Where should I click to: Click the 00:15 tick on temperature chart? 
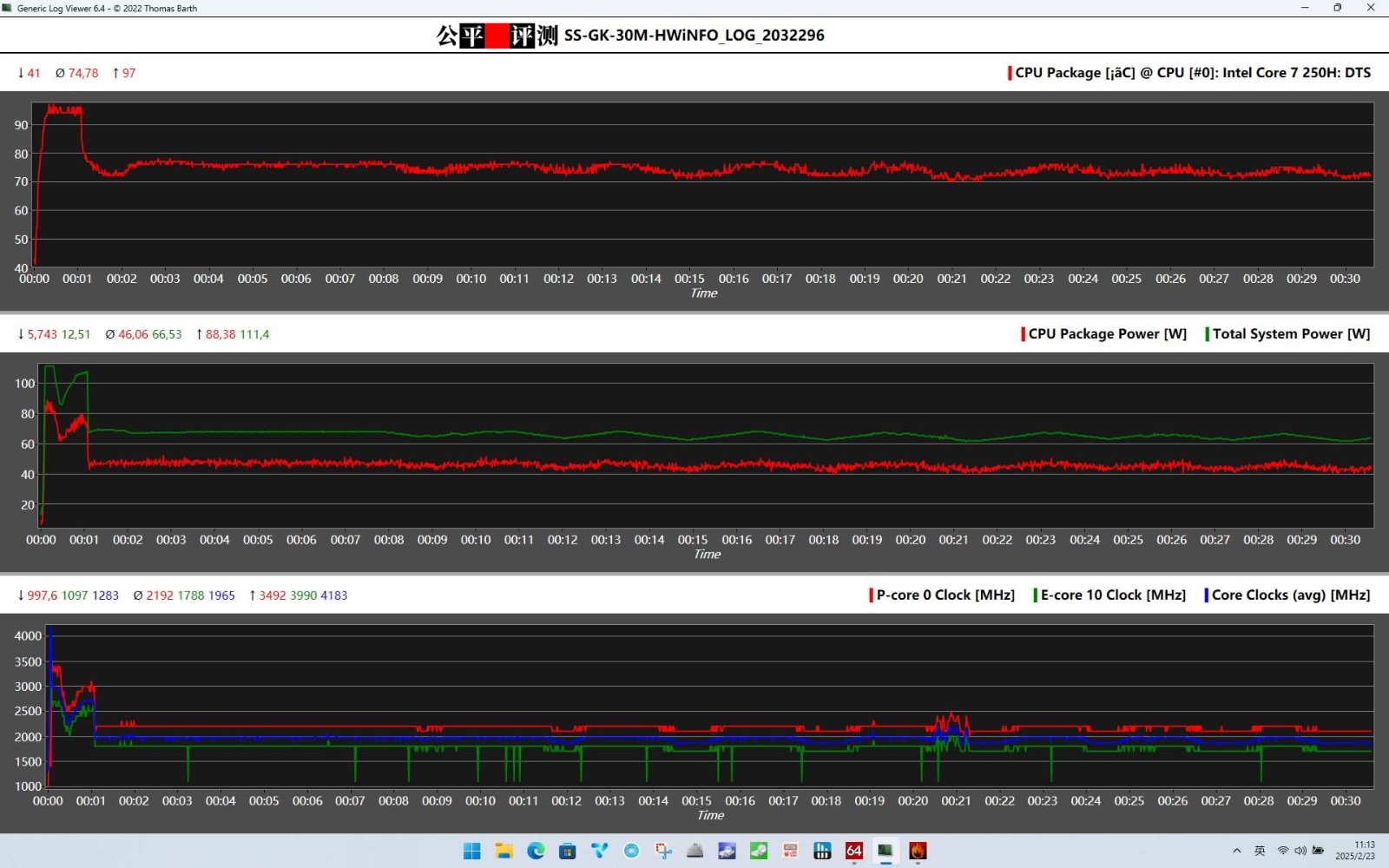pyautogui.click(x=689, y=279)
